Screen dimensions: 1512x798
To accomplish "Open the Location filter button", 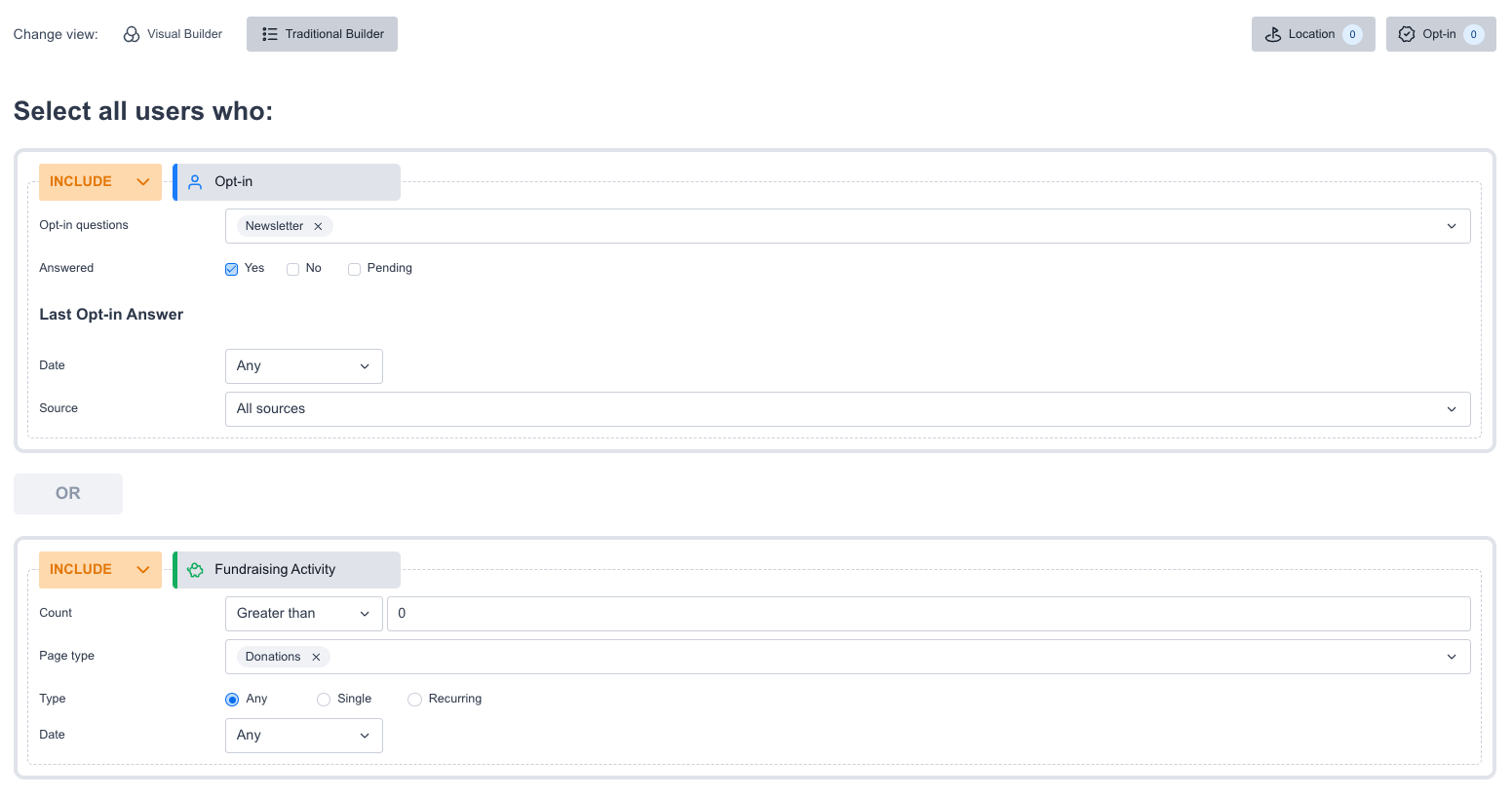I will click(1312, 34).
